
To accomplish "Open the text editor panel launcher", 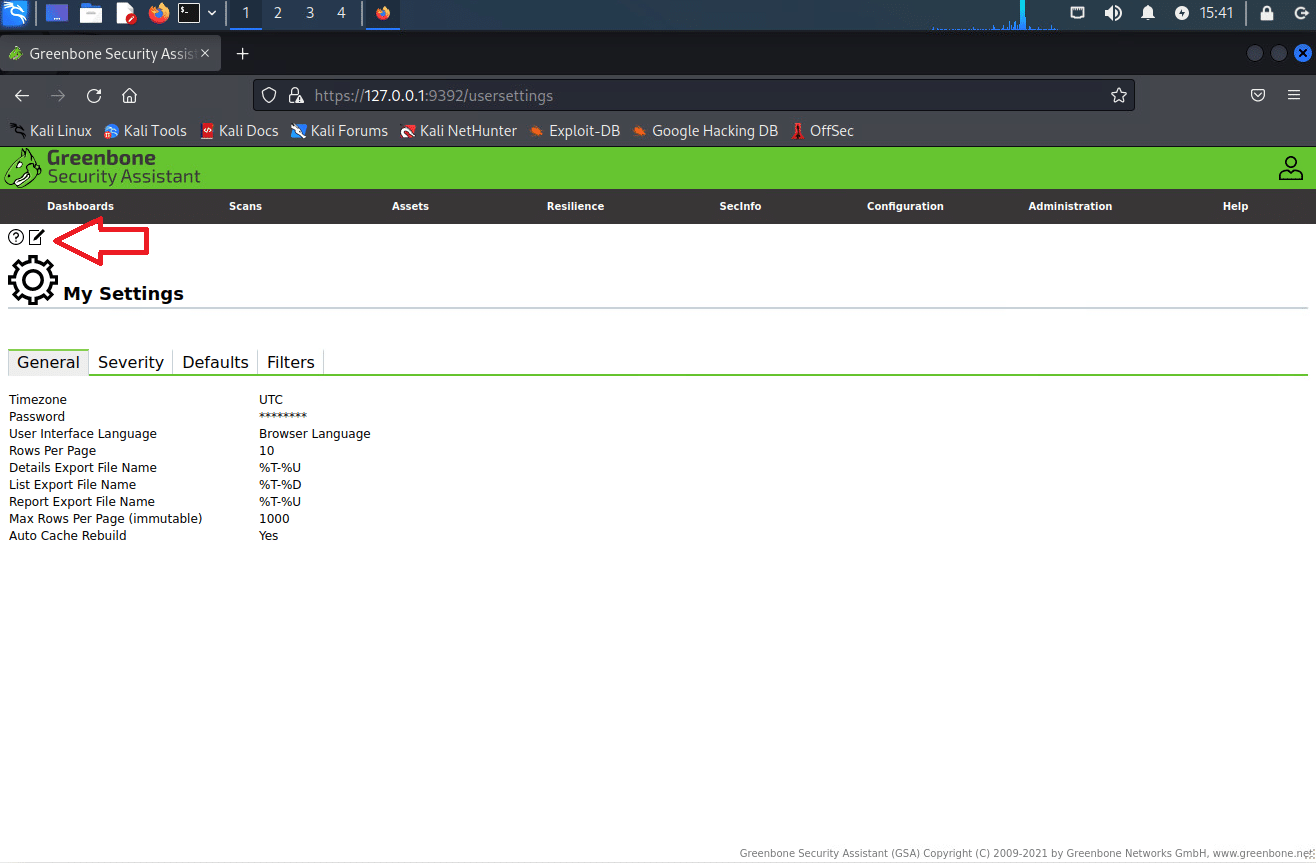I will [x=125, y=13].
